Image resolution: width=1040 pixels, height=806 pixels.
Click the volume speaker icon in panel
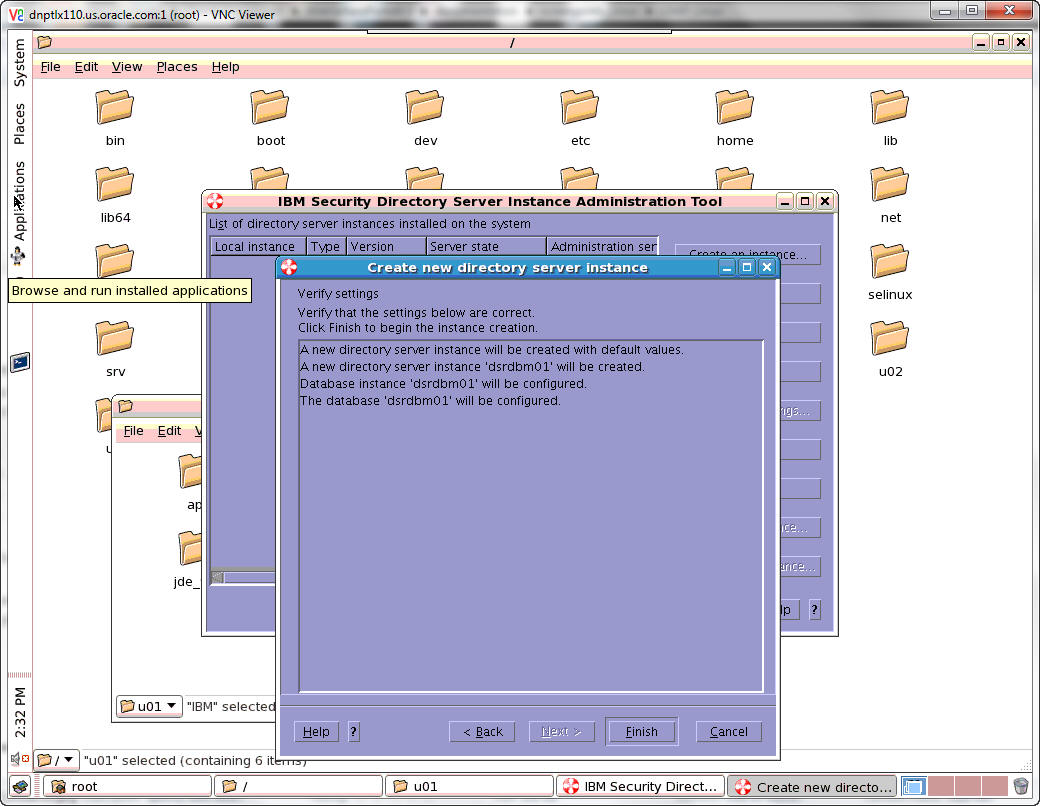[x=19, y=758]
